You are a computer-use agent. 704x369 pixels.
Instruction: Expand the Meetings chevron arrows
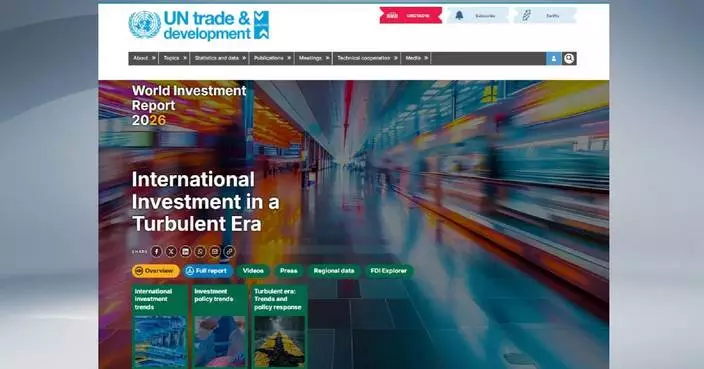tap(328, 58)
